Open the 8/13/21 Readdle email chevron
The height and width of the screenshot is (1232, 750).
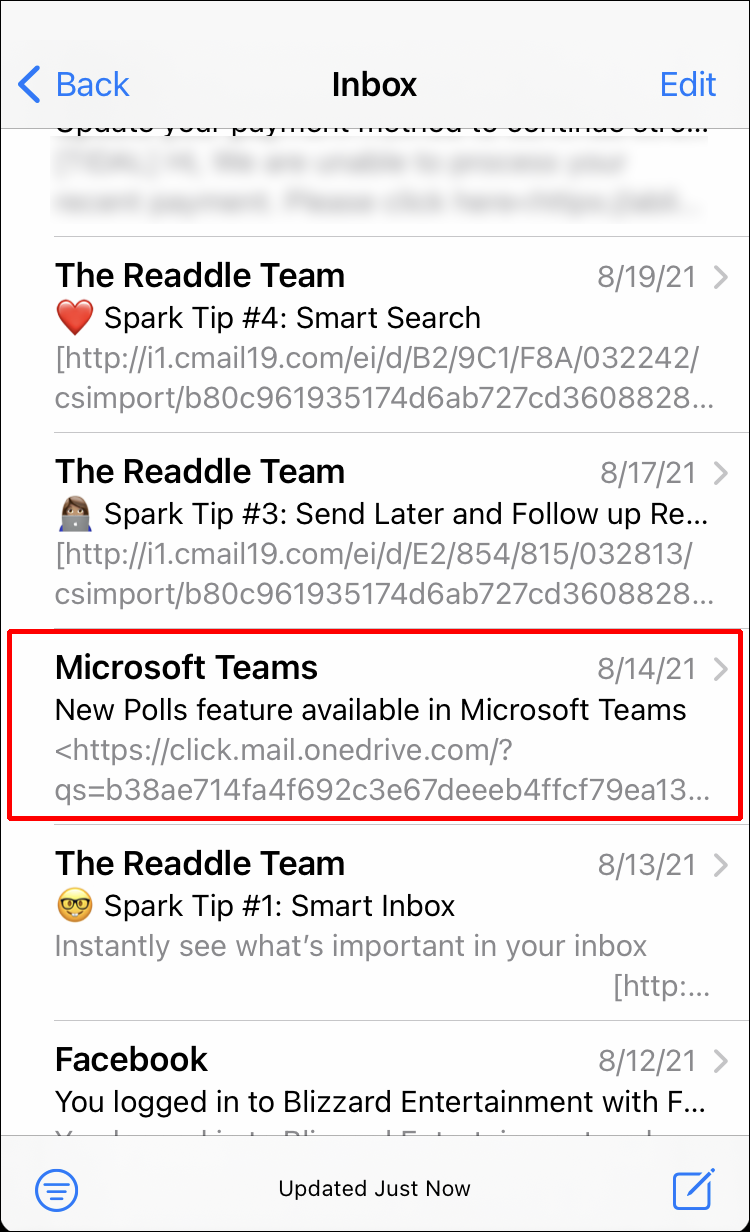[x=721, y=866]
